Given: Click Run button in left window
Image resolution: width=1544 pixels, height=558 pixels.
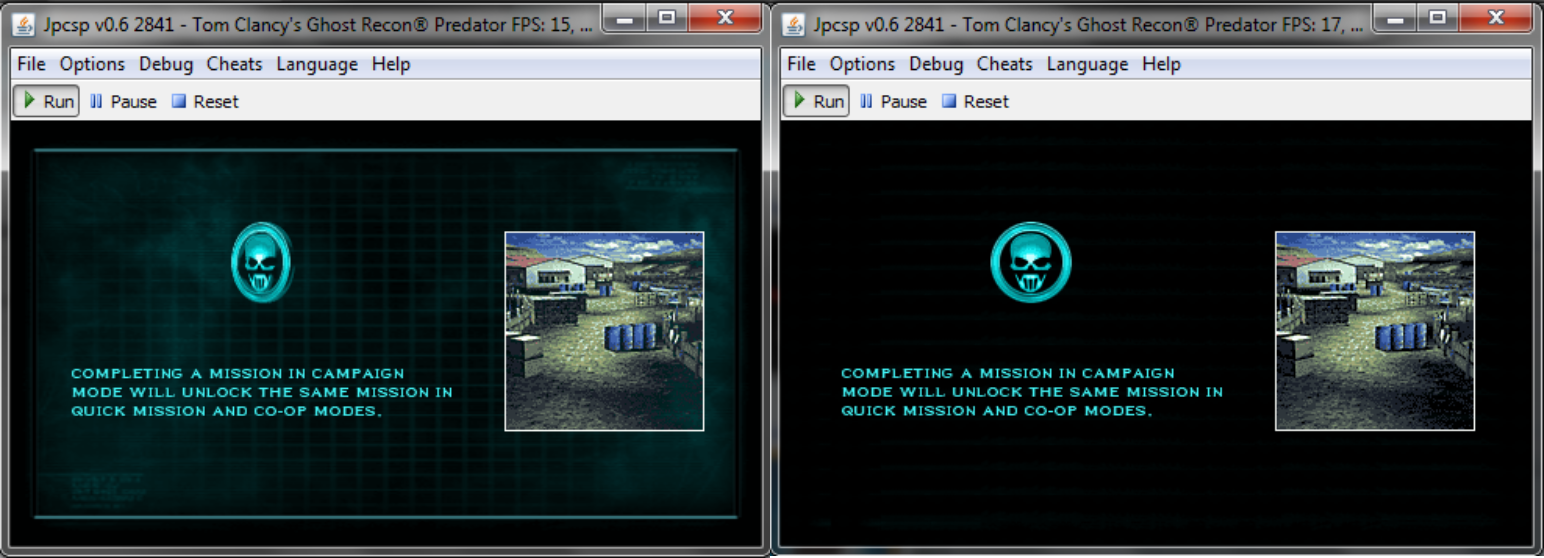Looking at the screenshot, I should tap(46, 101).
